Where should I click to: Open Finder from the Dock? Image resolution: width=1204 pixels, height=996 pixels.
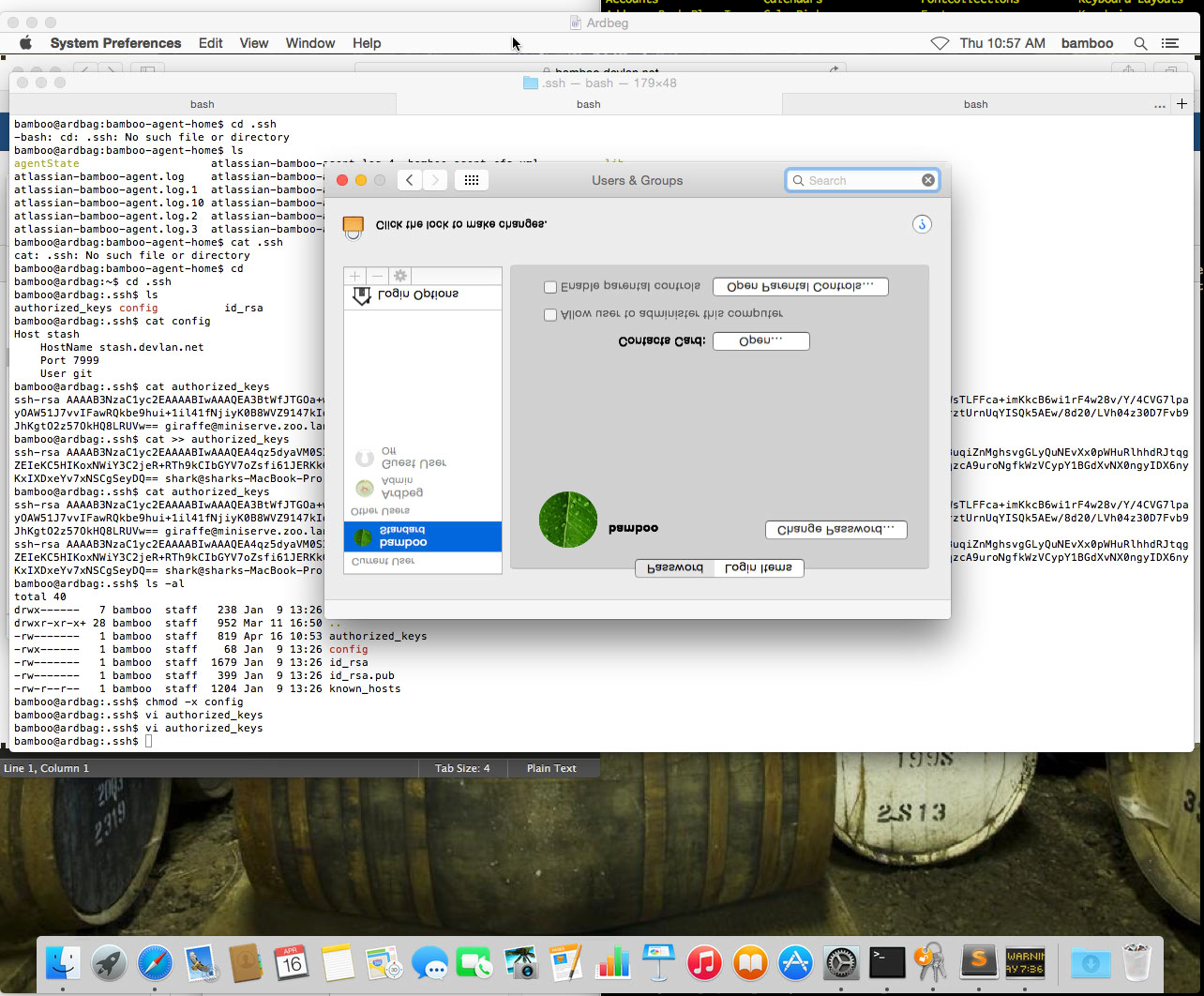tap(63, 962)
